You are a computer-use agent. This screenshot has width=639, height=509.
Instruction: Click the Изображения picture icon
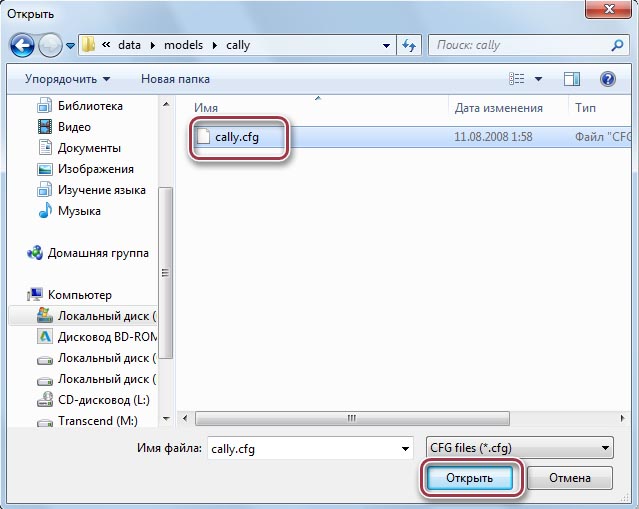[x=45, y=169]
